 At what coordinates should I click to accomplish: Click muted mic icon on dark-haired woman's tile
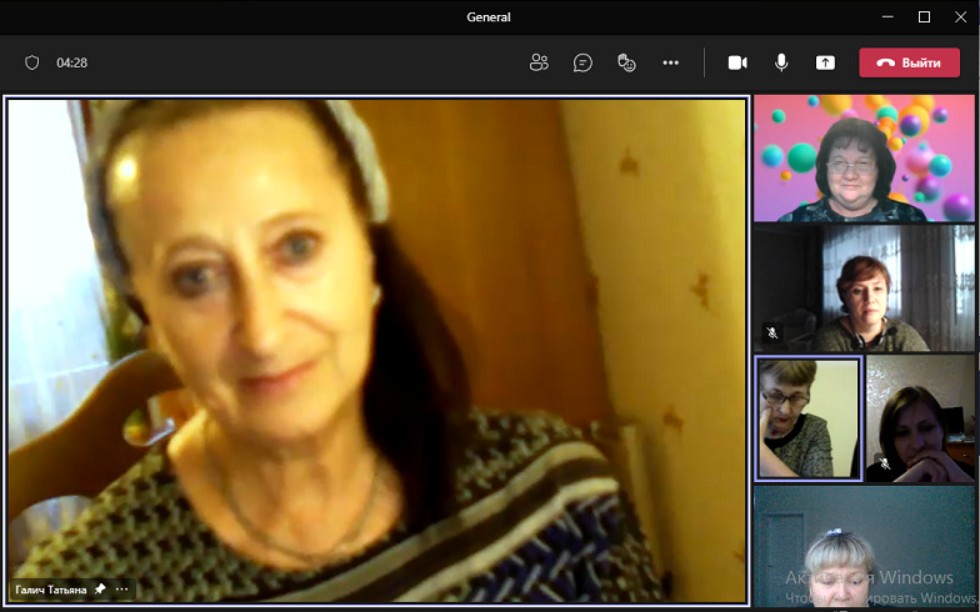tap(884, 464)
